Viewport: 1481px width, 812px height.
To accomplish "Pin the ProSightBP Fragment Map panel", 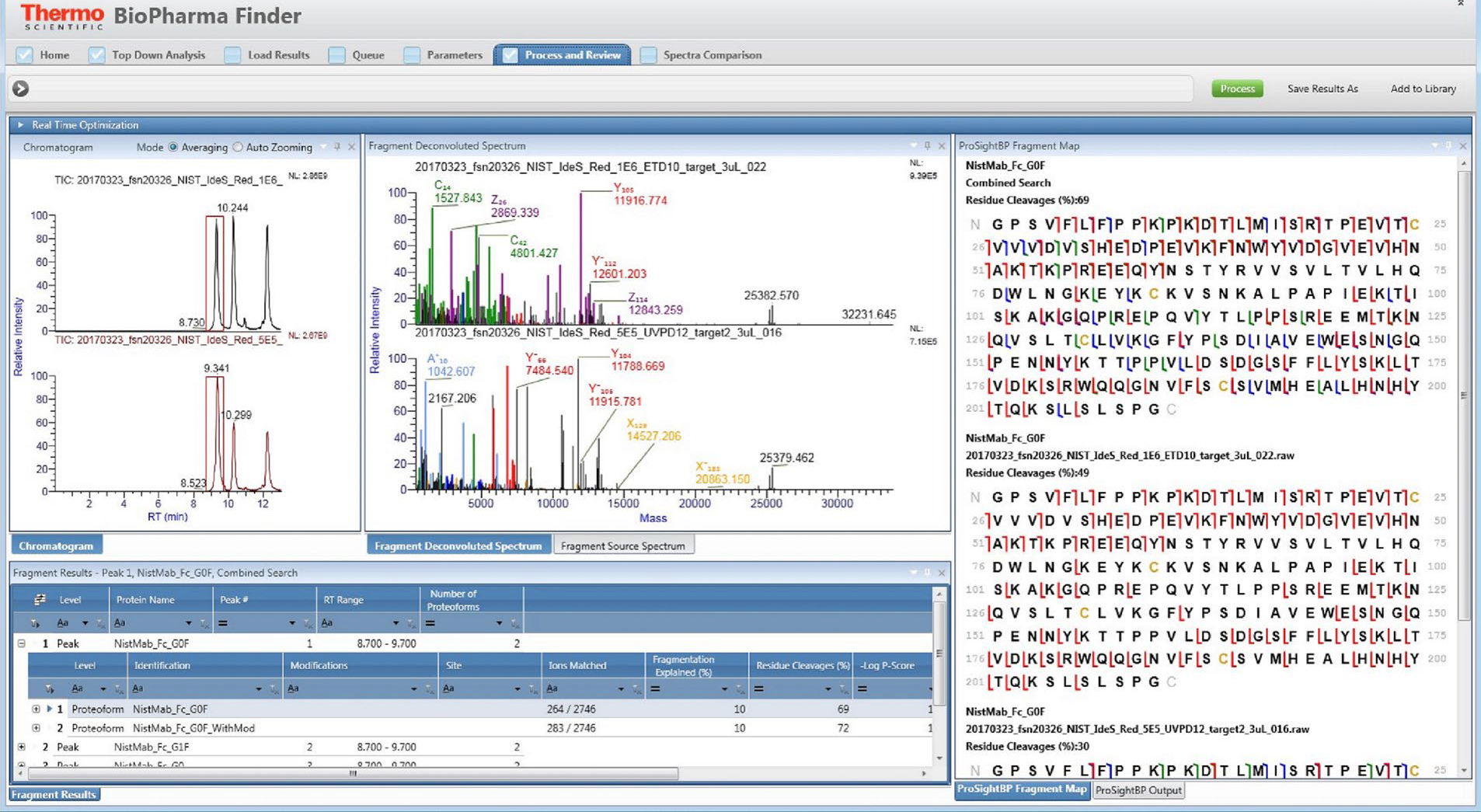I will pos(1448,145).
